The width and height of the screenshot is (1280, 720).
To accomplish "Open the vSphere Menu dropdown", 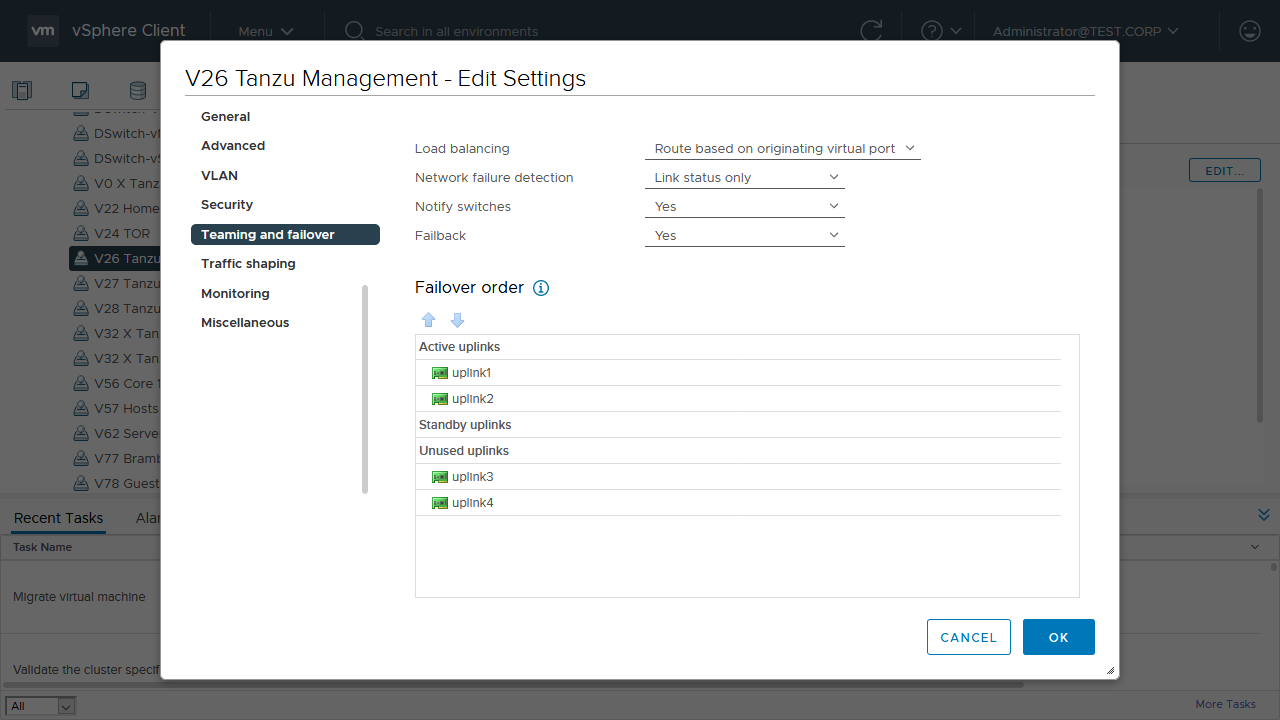I will [266, 31].
